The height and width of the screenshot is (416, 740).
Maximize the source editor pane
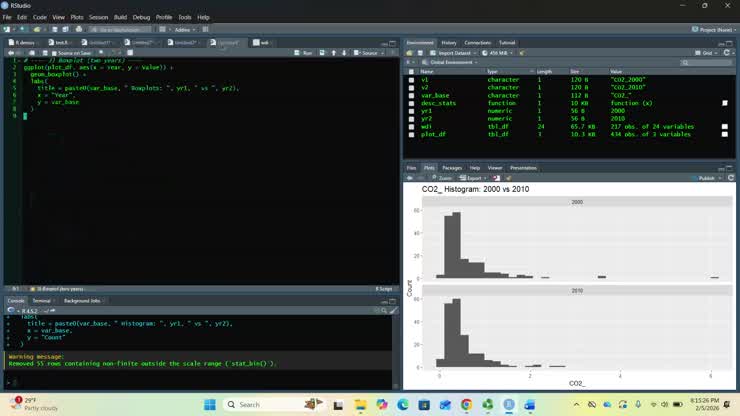(393, 43)
